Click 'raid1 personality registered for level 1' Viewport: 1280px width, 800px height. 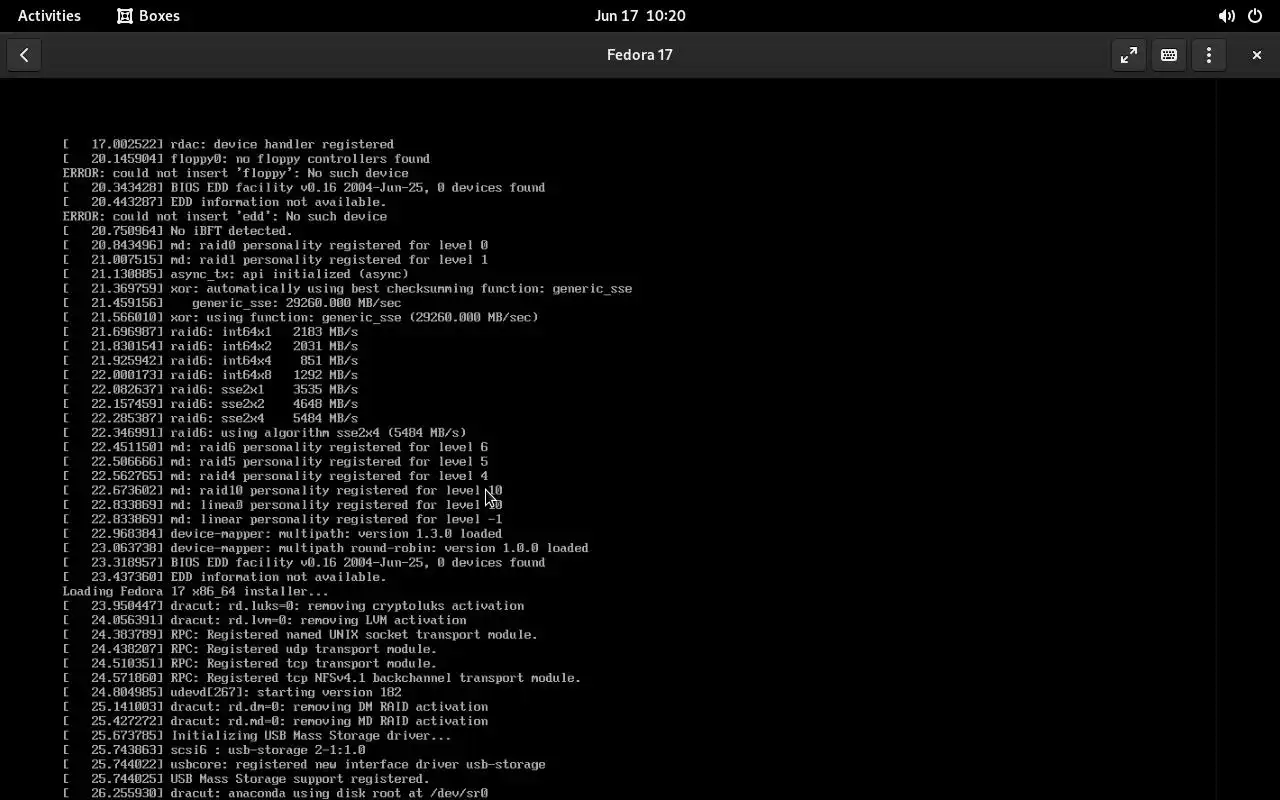point(275,259)
